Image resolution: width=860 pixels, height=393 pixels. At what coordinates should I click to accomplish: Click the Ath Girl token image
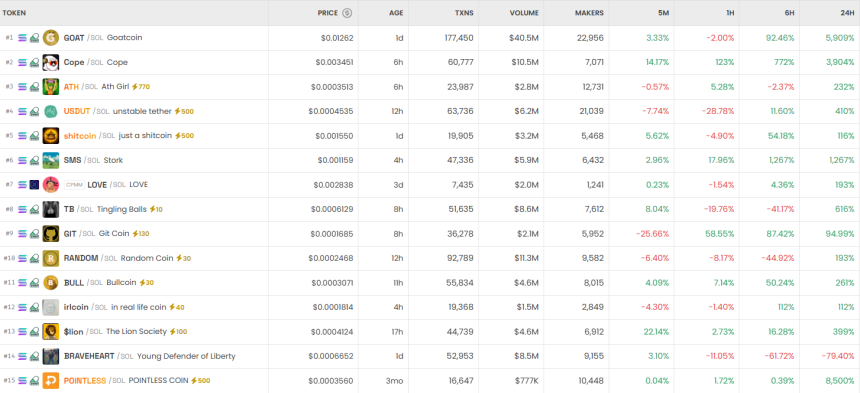click(x=50, y=87)
